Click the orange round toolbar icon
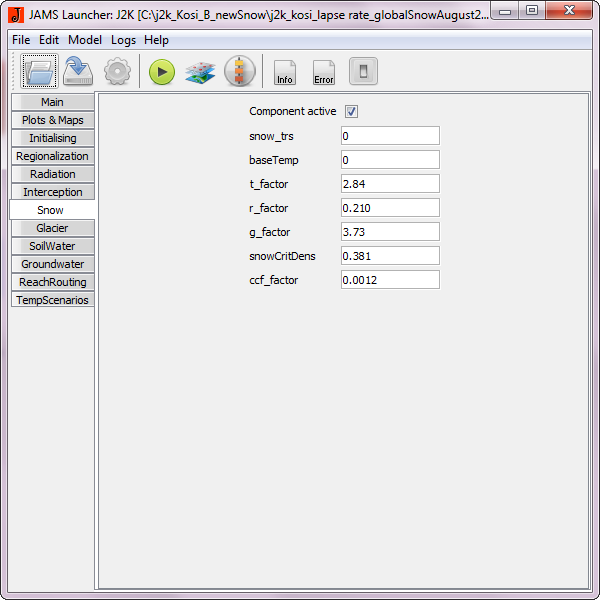The image size is (600, 600). pyautogui.click(x=240, y=72)
